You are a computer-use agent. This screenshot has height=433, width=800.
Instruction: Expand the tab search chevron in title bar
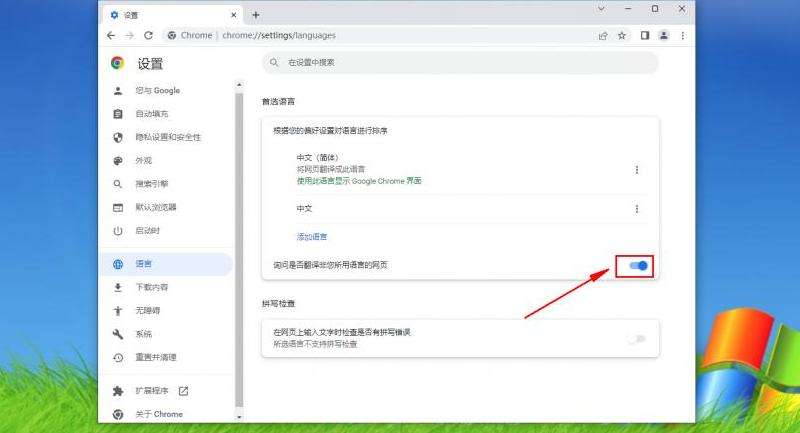pos(602,9)
